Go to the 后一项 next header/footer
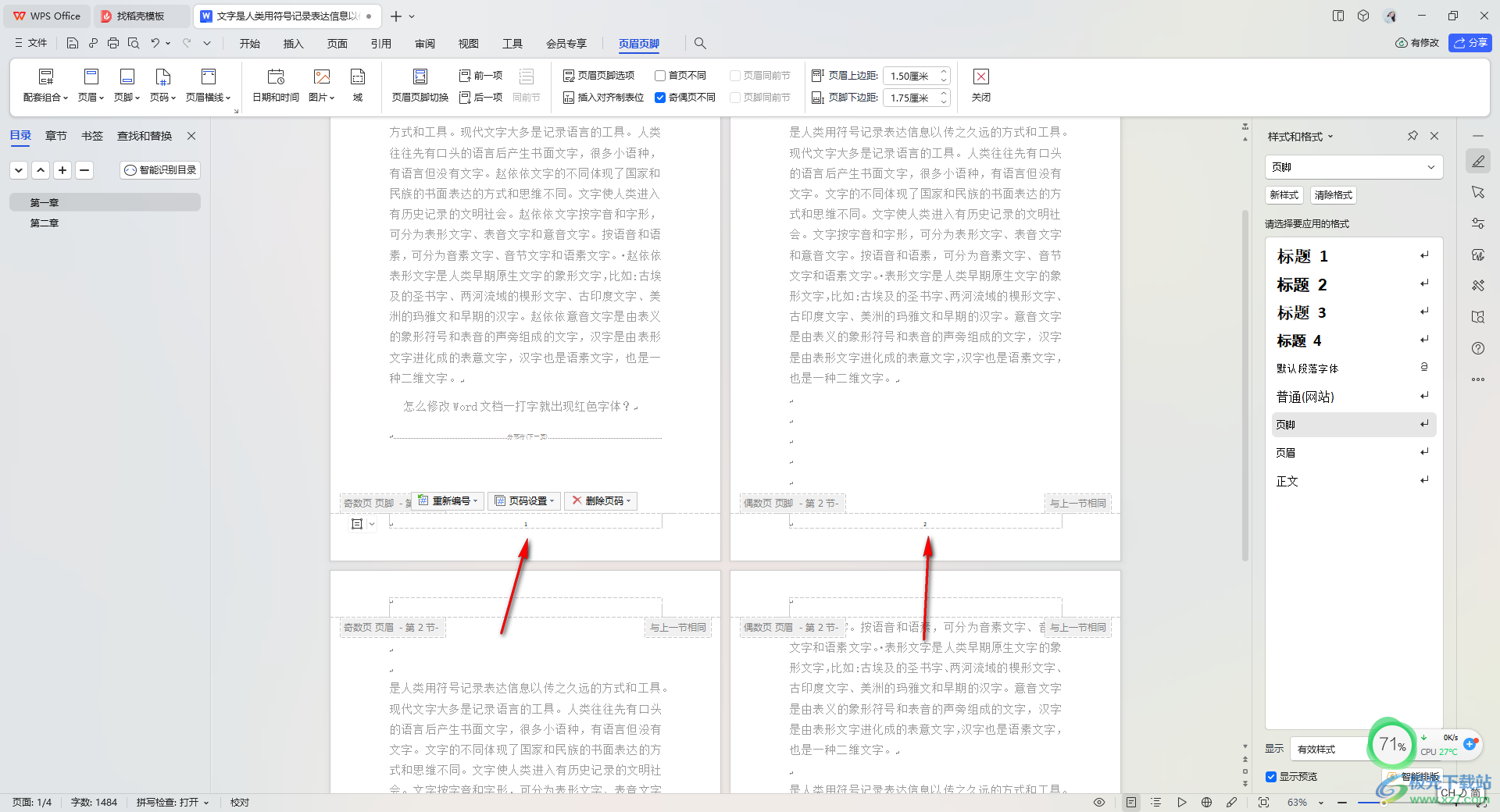Screen dimensions: 1500x812 (x=481, y=98)
